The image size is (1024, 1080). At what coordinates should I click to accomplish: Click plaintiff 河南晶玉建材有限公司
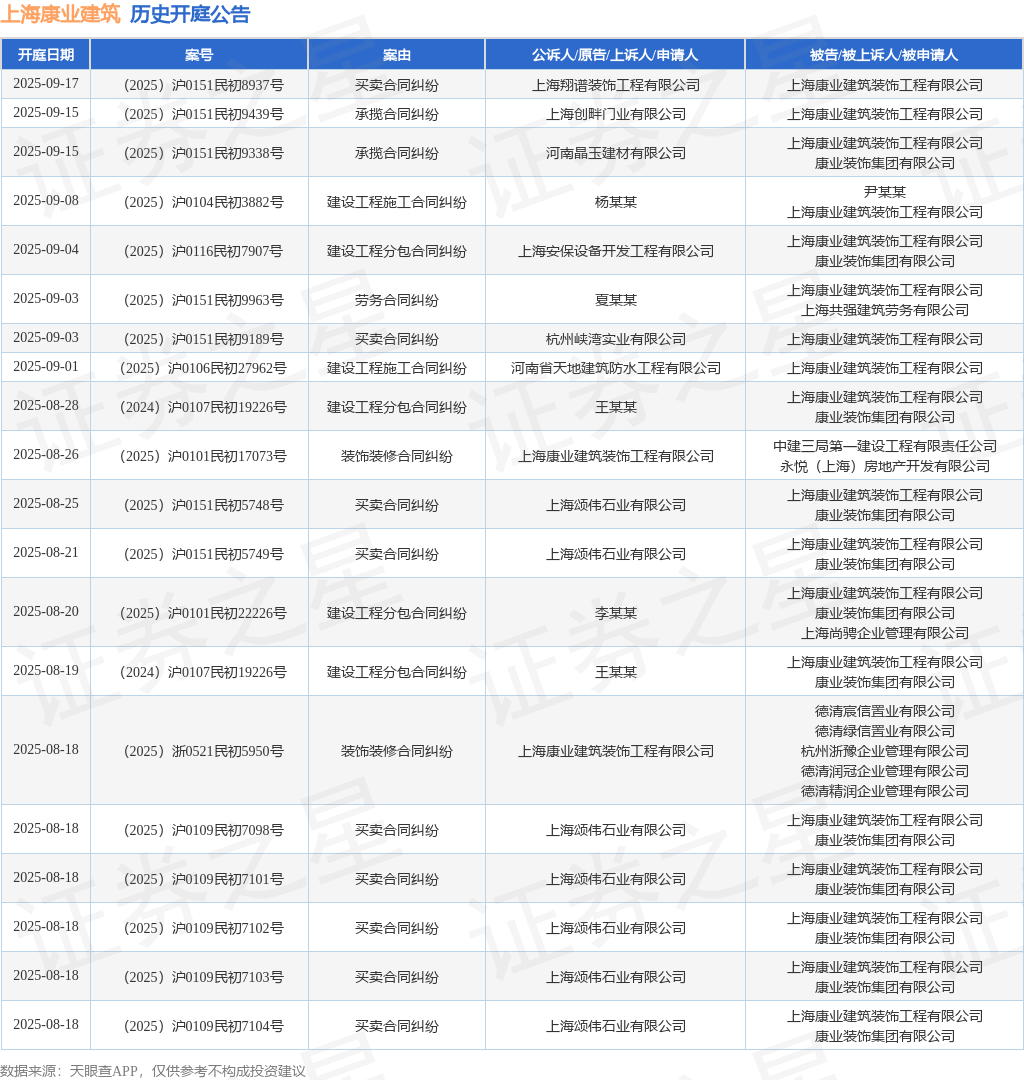click(x=616, y=153)
